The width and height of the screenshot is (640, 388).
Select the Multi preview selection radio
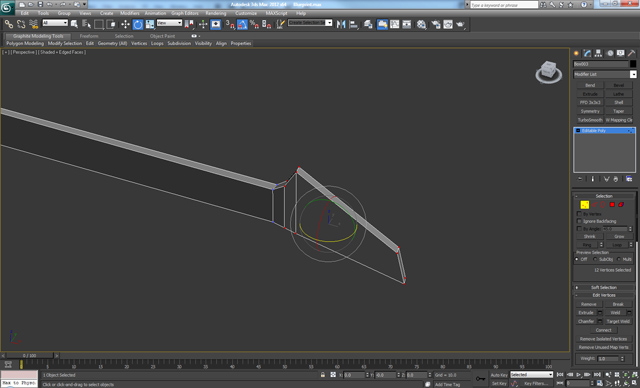coord(619,259)
